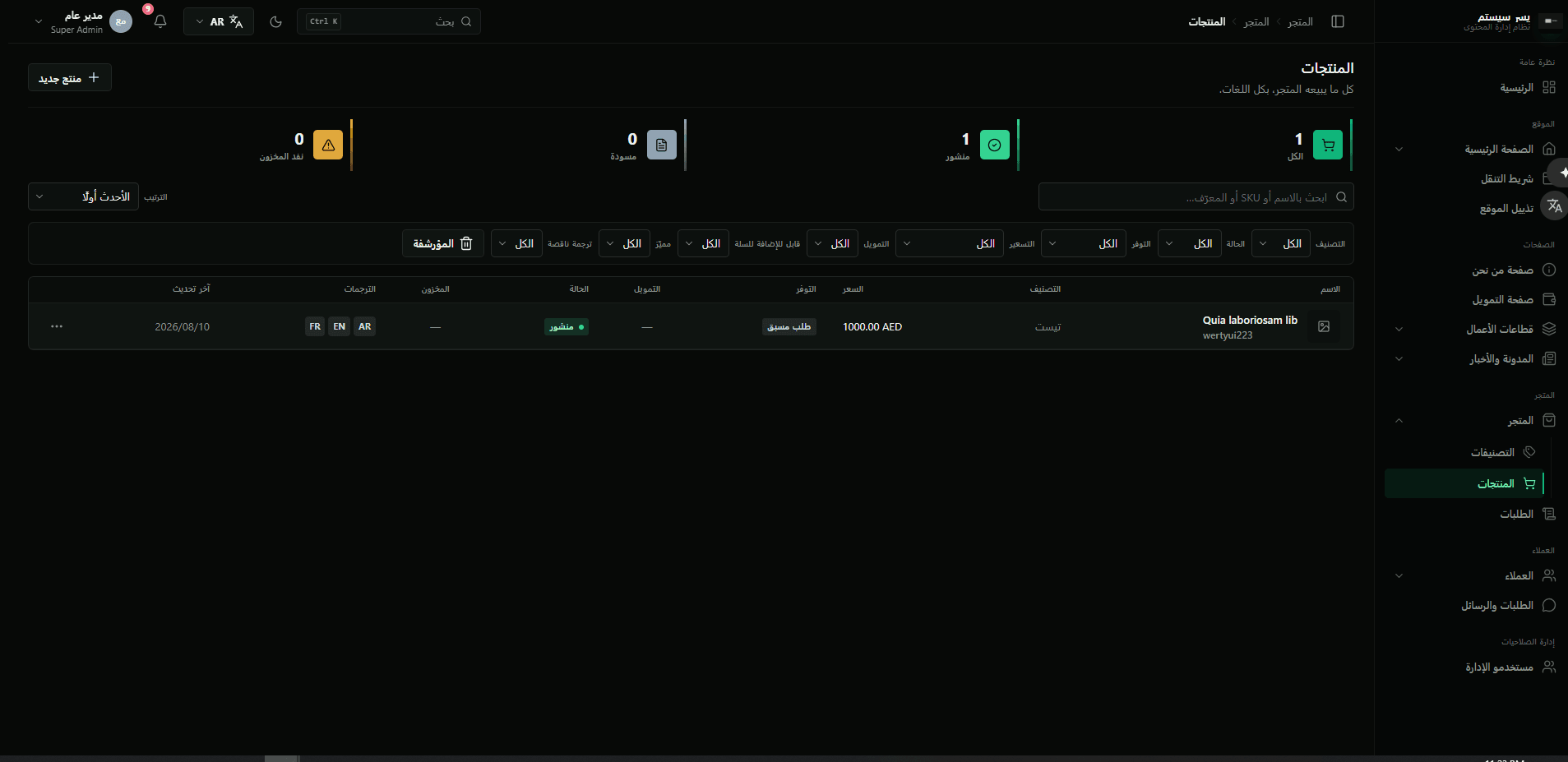Toggle dark mode moon icon
The image size is (1568, 762).
tap(276, 21)
